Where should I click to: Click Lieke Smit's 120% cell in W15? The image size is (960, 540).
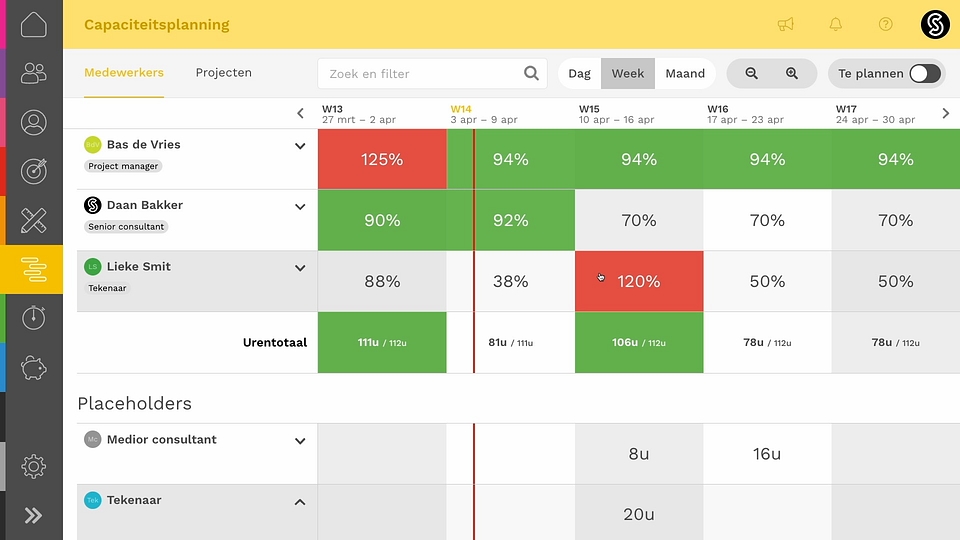click(x=639, y=281)
